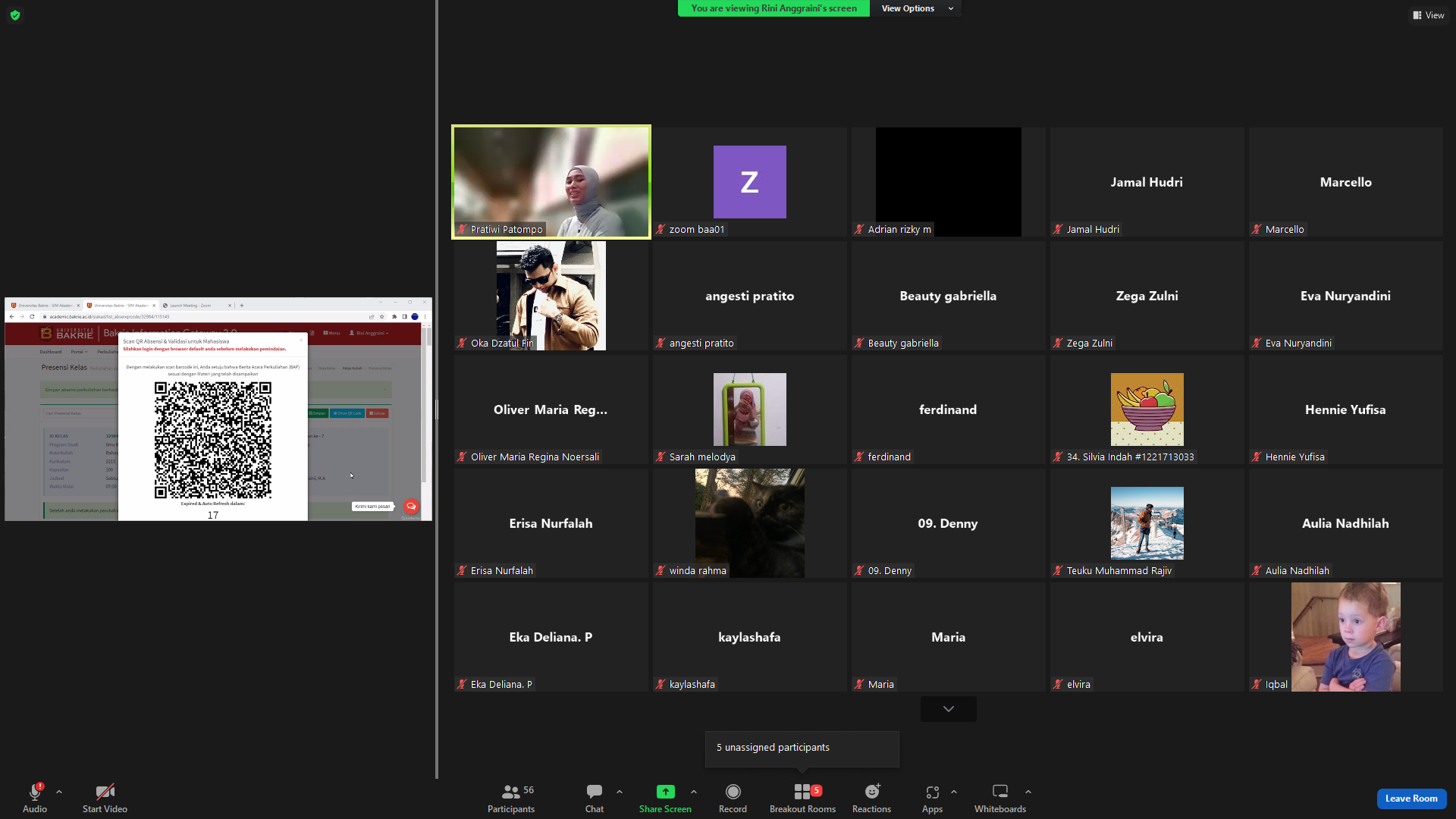Open the Apps panel
1456x819 pixels.
[932, 798]
